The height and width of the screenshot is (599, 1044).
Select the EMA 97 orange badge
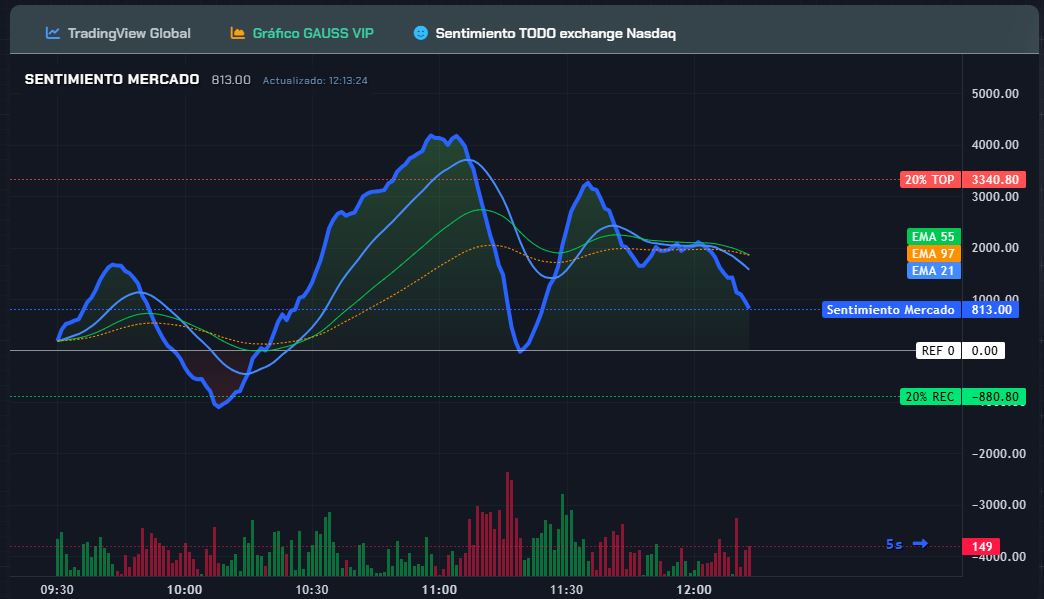(x=933, y=254)
